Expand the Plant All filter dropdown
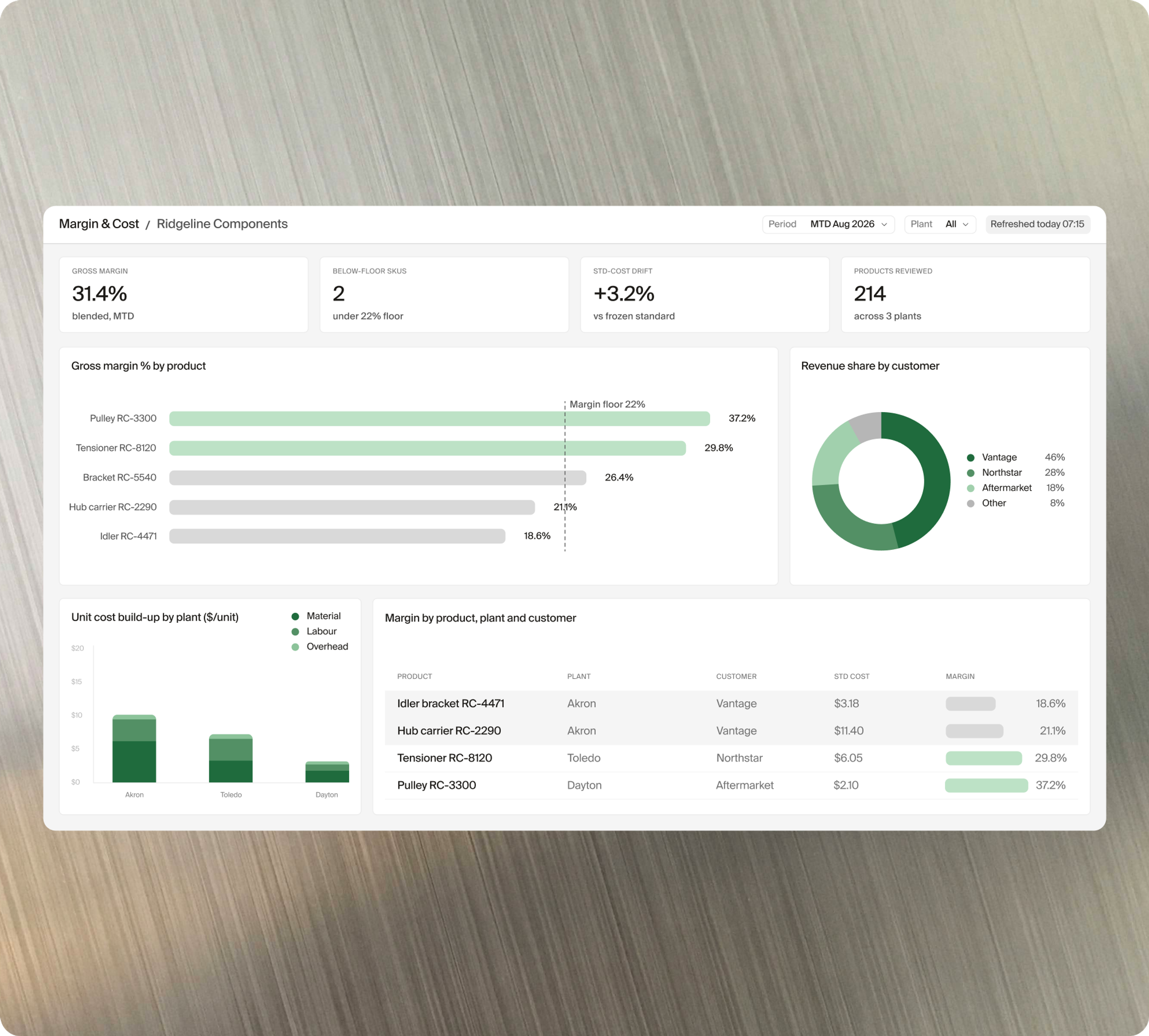The image size is (1149, 1036). click(x=939, y=224)
